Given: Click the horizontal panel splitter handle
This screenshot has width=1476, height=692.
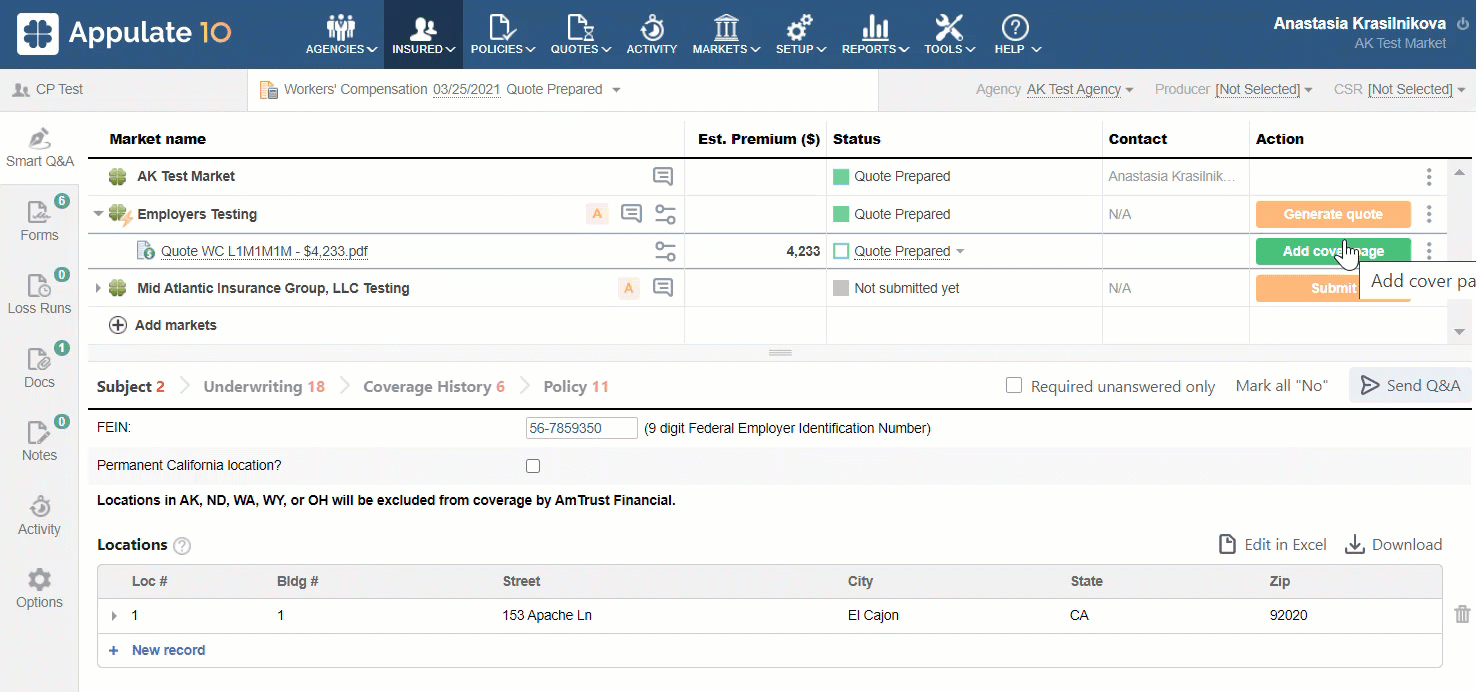Looking at the screenshot, I should (780, 353).
